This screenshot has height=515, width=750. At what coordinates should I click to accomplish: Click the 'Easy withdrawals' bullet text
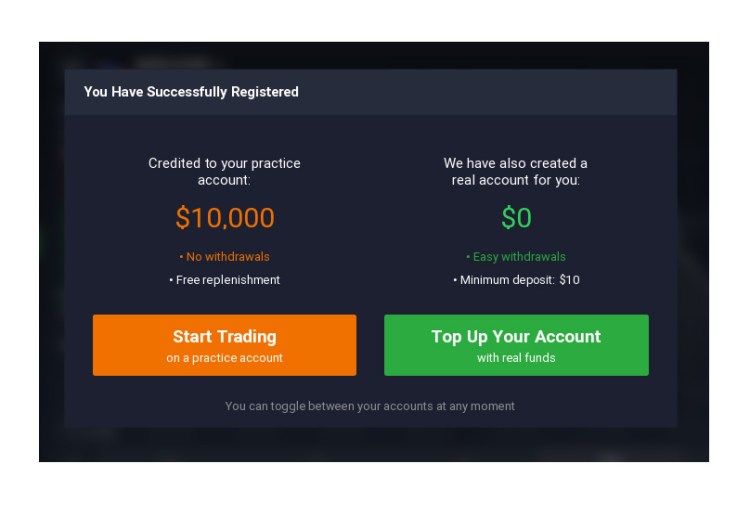(x=516, y=257)
